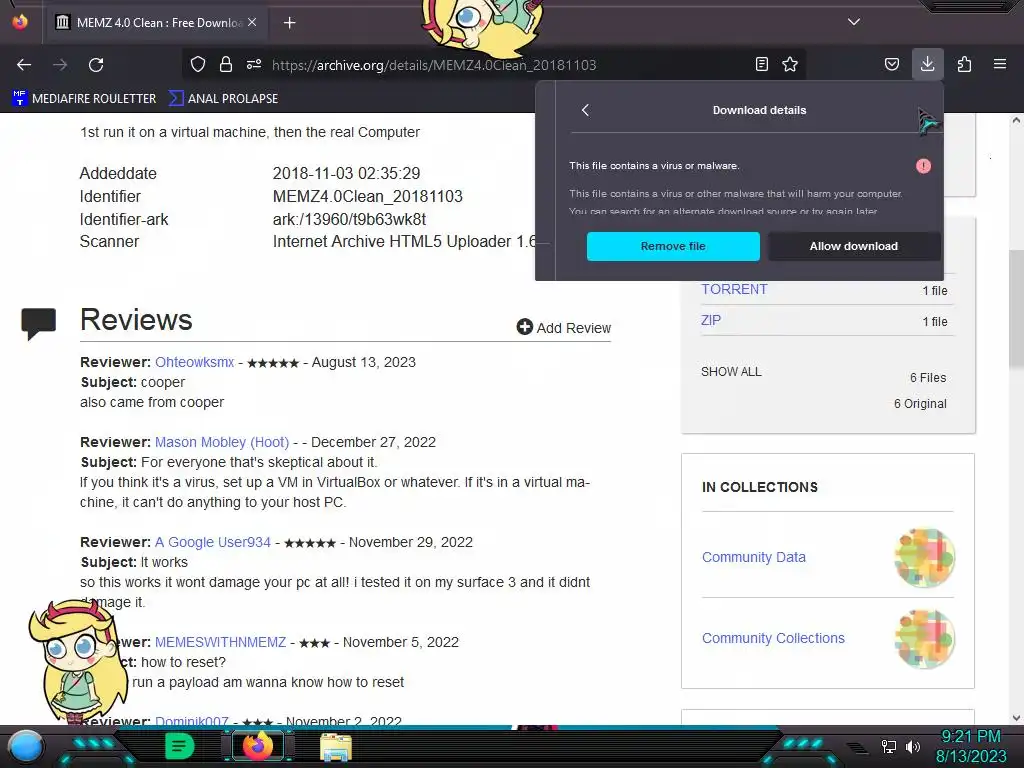Show site security padlock info
Screen dimensions: 1024x768
(226, 64)
